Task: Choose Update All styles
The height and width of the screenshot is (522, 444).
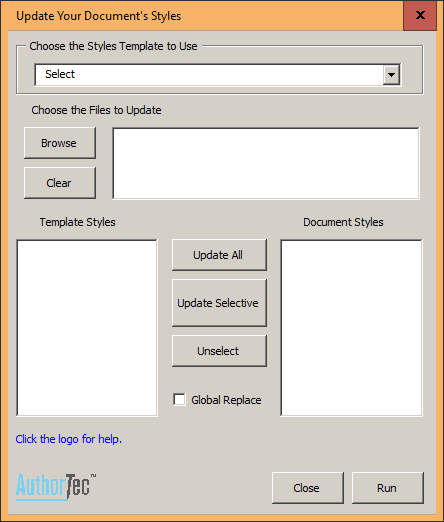Action: [219, 255]
